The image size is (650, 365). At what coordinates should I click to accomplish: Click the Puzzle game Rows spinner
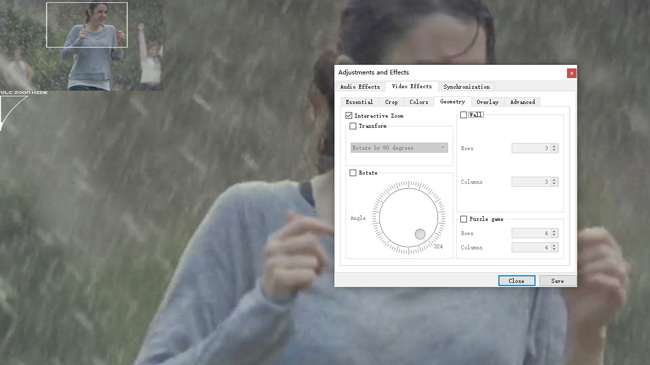(535, 233)
